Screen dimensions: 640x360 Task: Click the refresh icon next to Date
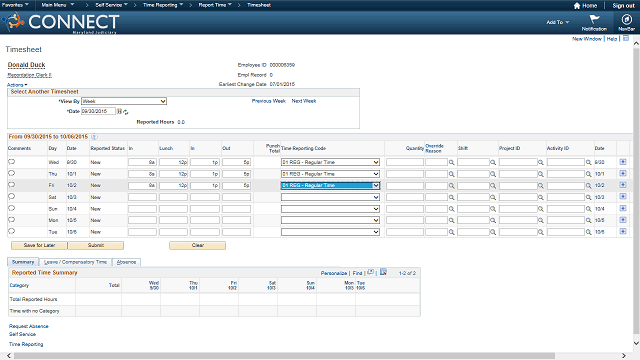click(x=126, y=112)
